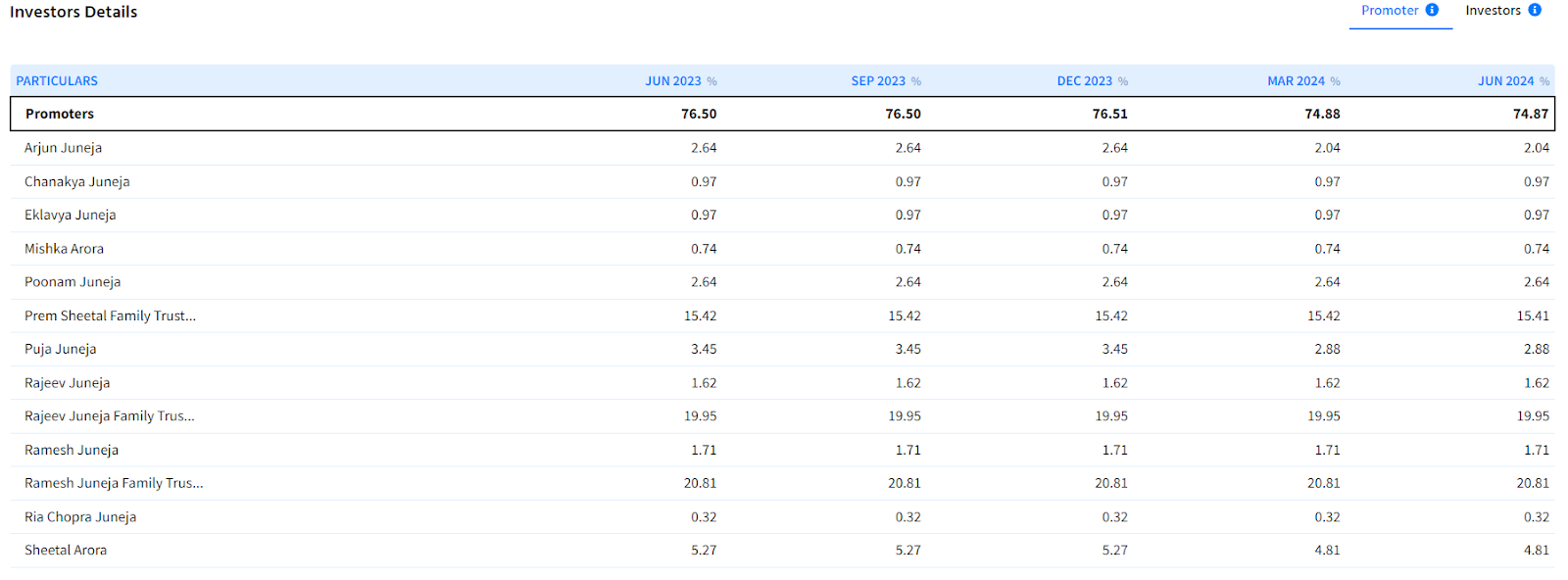Click the info icon beside Promoter tab
Image resolution: width=1568 pixels, height=580 pixels.
1432,10
